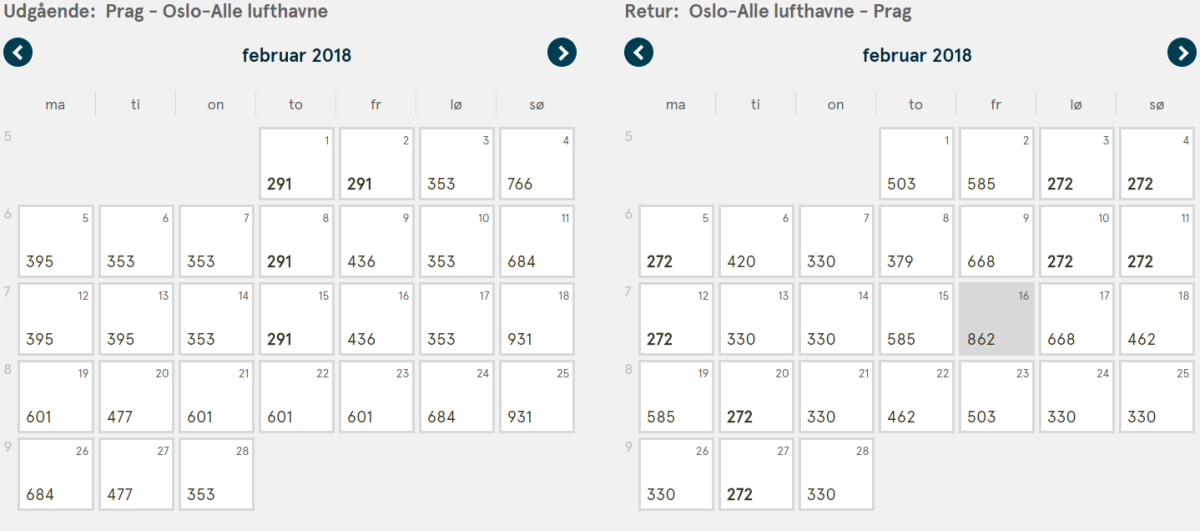The width and height of the screenshot is (1200, 531).
Task: Pick return February 1 fare 503
Action: pos(917,164)
